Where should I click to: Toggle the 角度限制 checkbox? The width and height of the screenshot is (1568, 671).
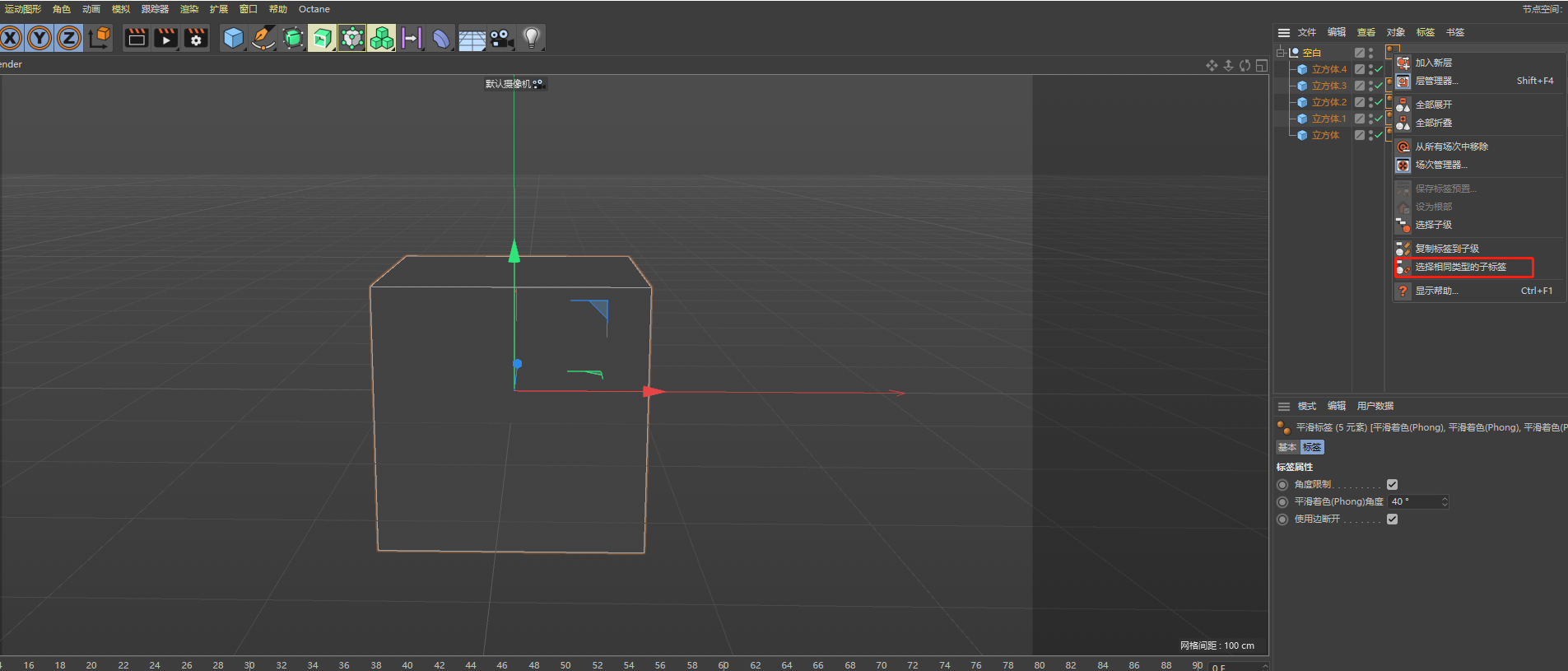tap(1392, 484)
